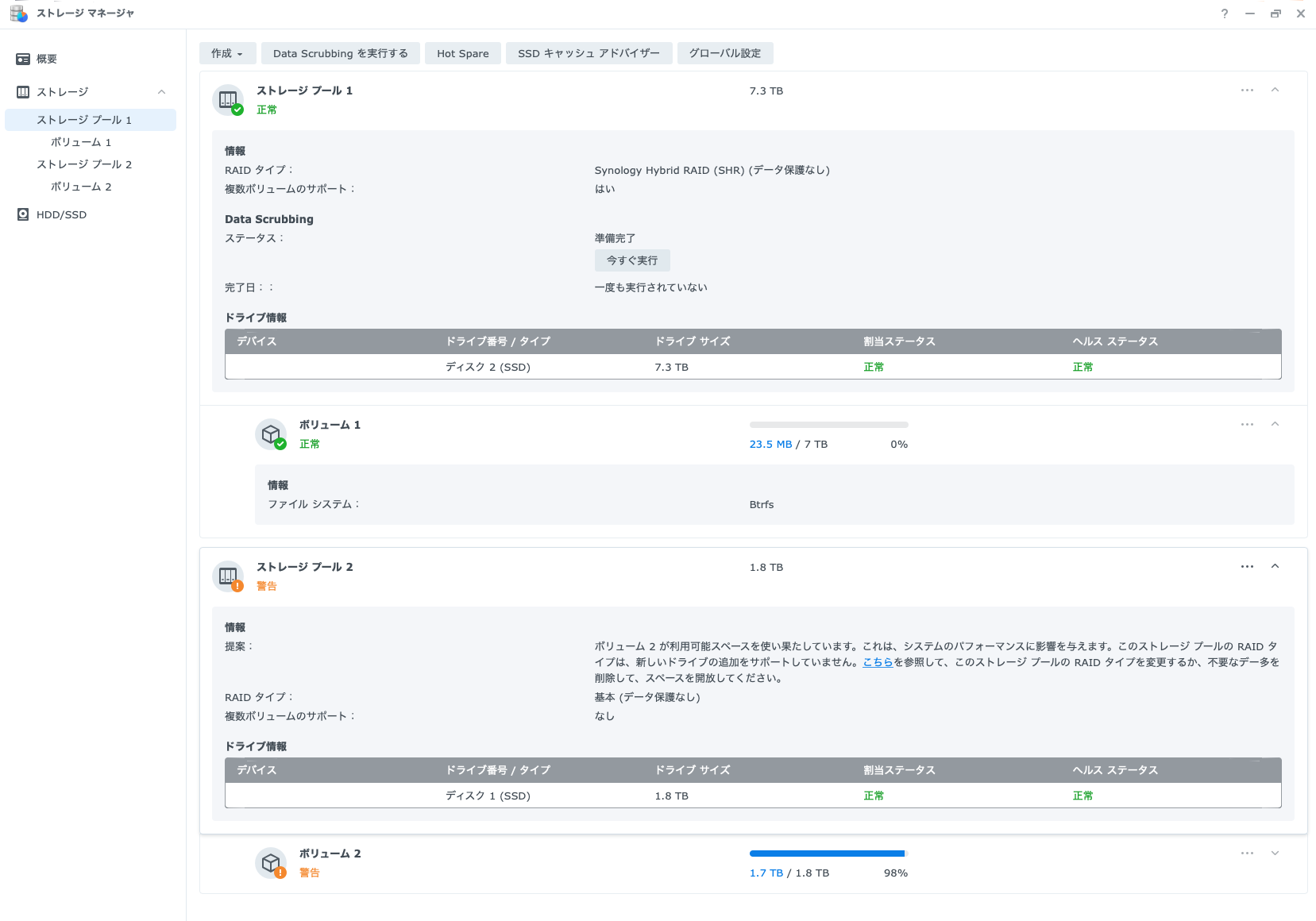Collapse the ストレージ プール 2 panel

[x=1275, y=567]
